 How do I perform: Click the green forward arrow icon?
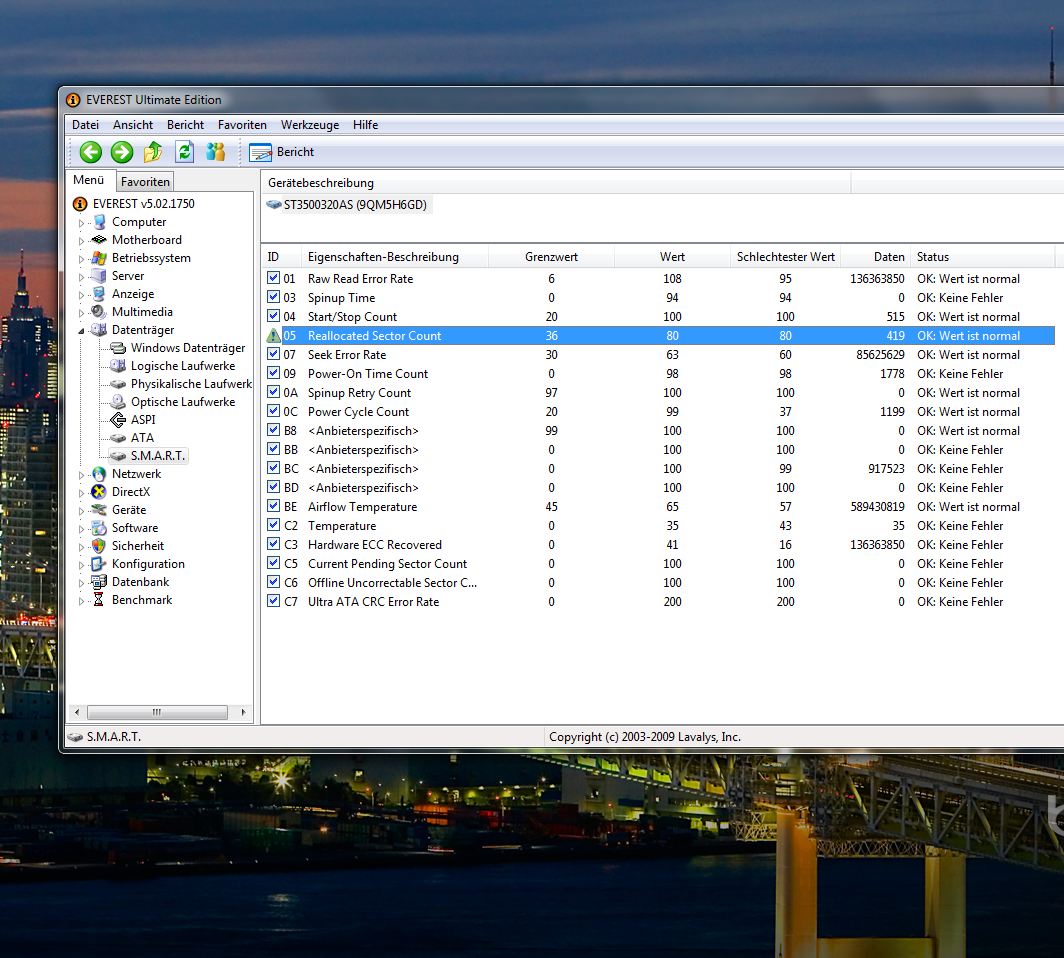(122, 152)
